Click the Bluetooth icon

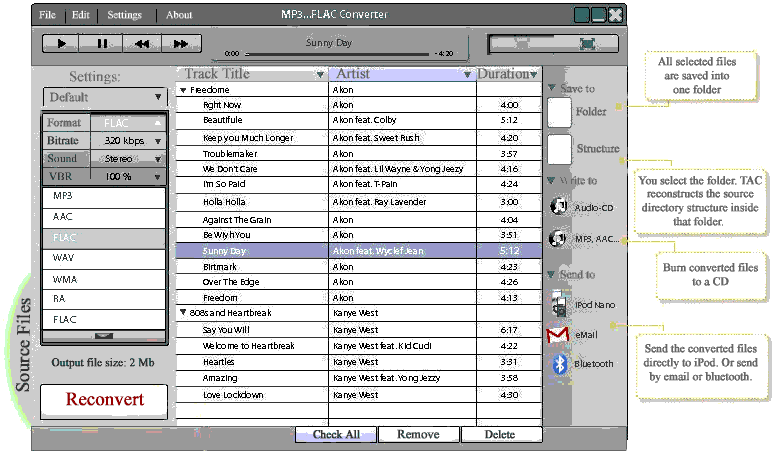tap(559, 364)
